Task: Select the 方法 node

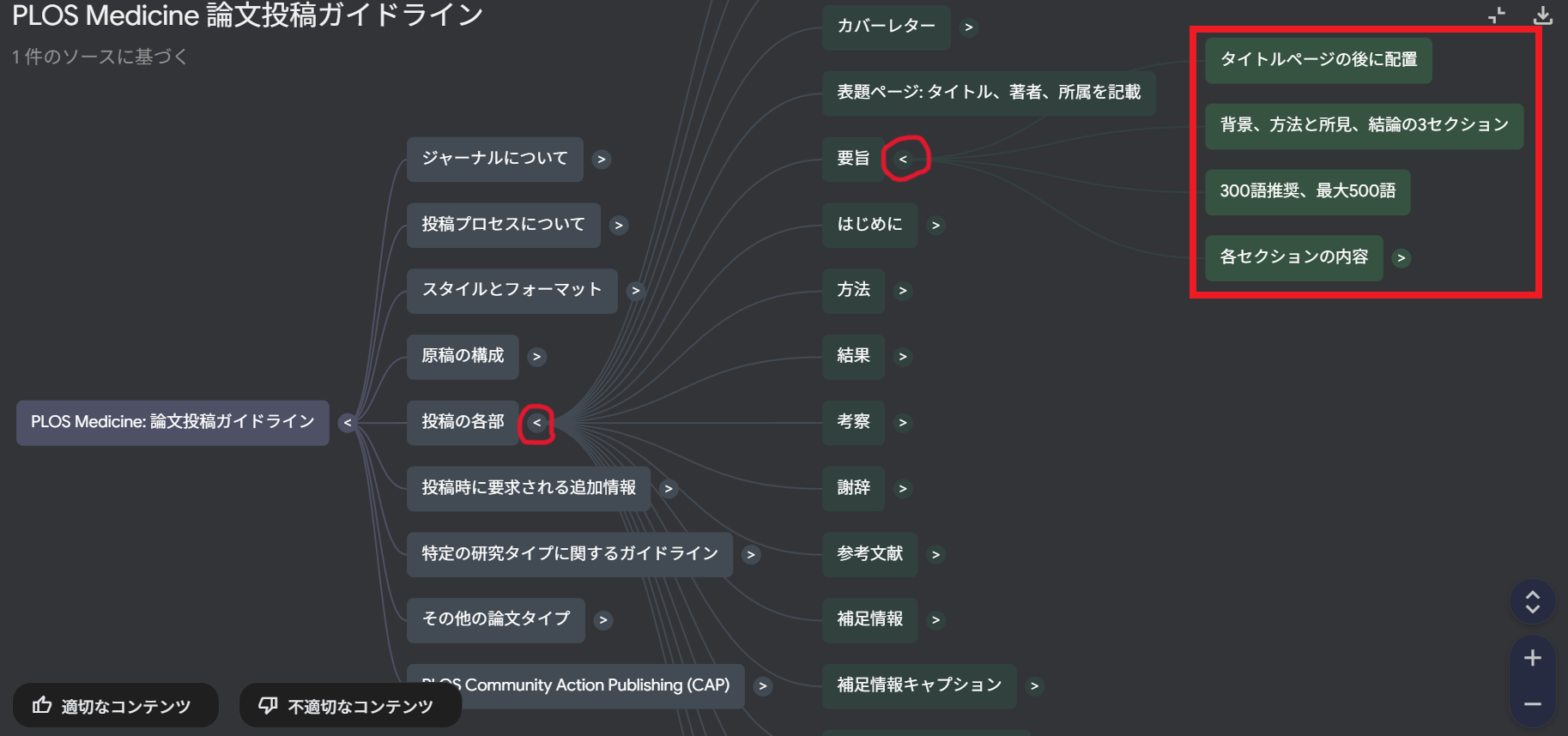Action: (x=853, y=290)
